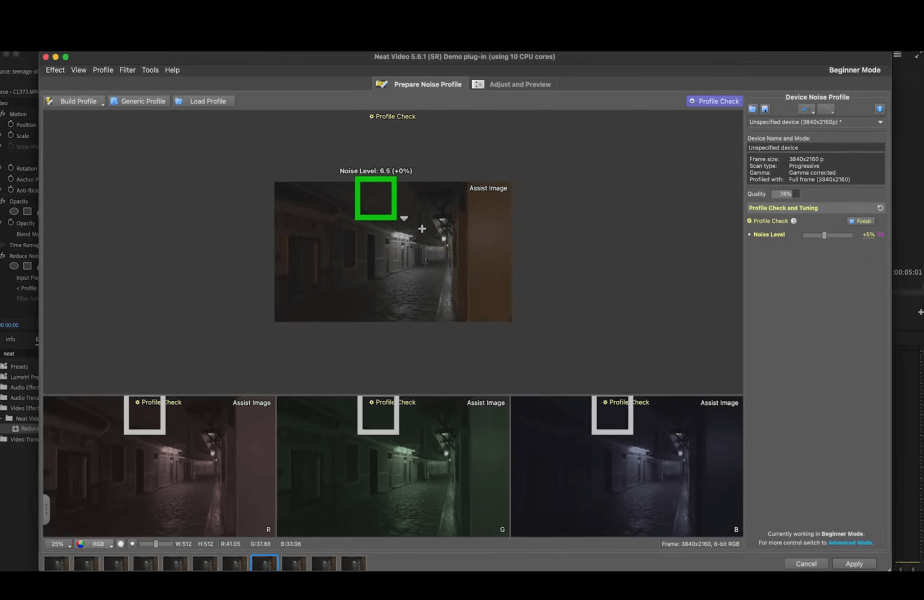Viewport: 924px width, 600px height.
Task: Click the large white circle icon in the status bar
Action: coord(121,544)
